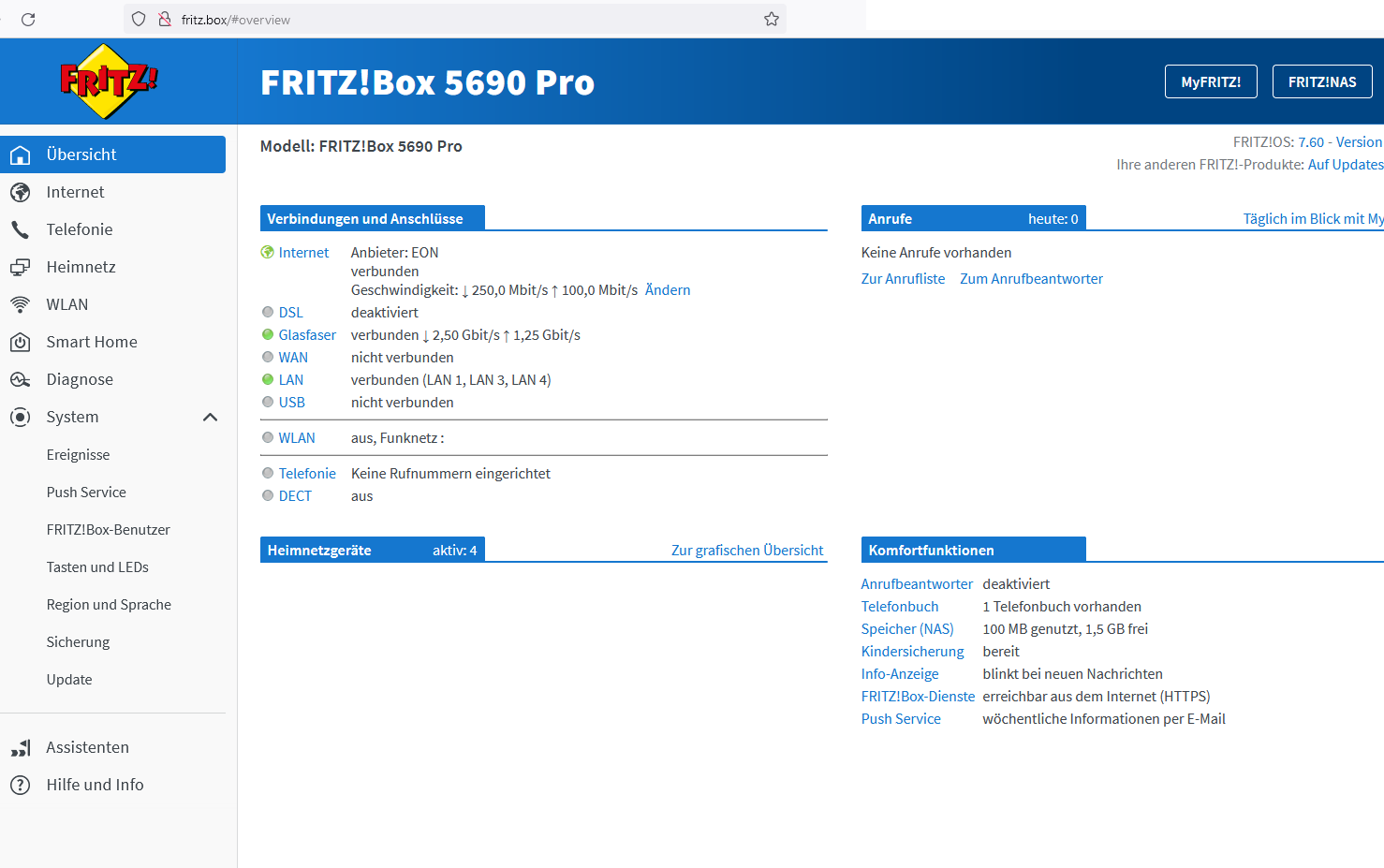Click the Smart Home power icon
The width and height of the screenshot is (1384, 868).
pos(20,342)
